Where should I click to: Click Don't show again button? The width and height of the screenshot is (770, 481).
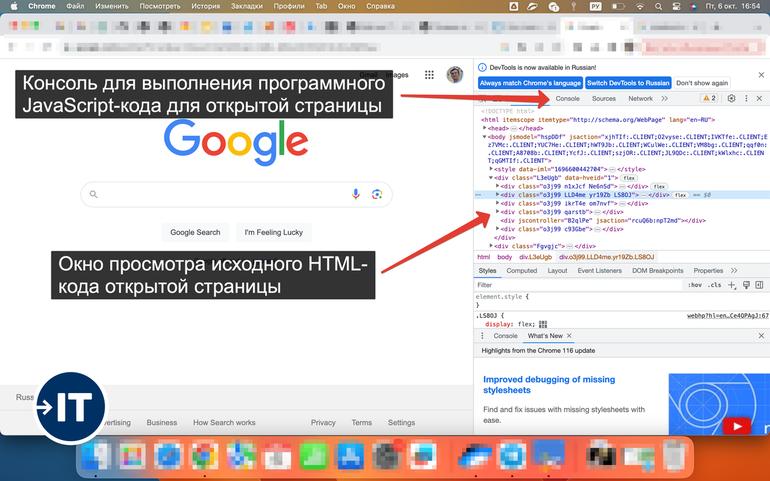pyautogui.click(x=702, y=83)
